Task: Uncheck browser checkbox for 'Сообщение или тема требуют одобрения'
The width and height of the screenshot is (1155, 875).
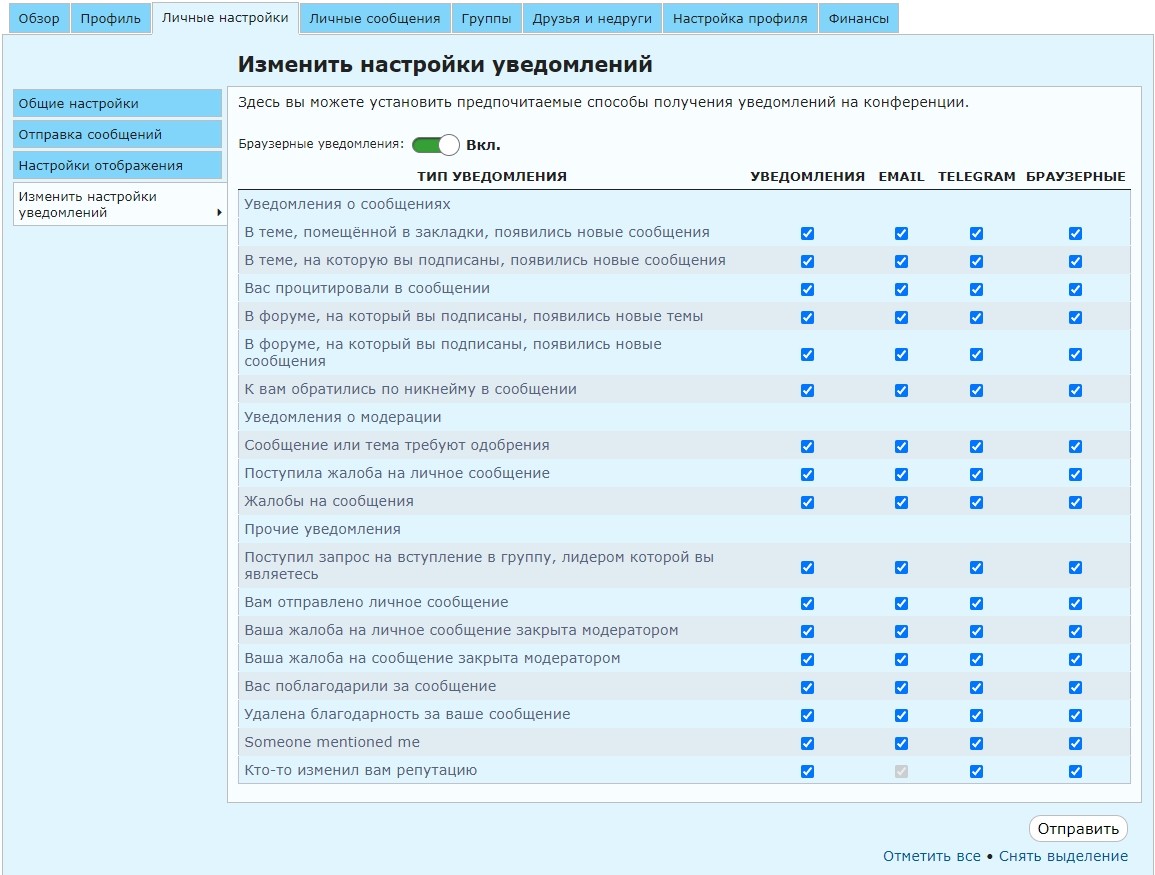Action: tap(1075, 446)
